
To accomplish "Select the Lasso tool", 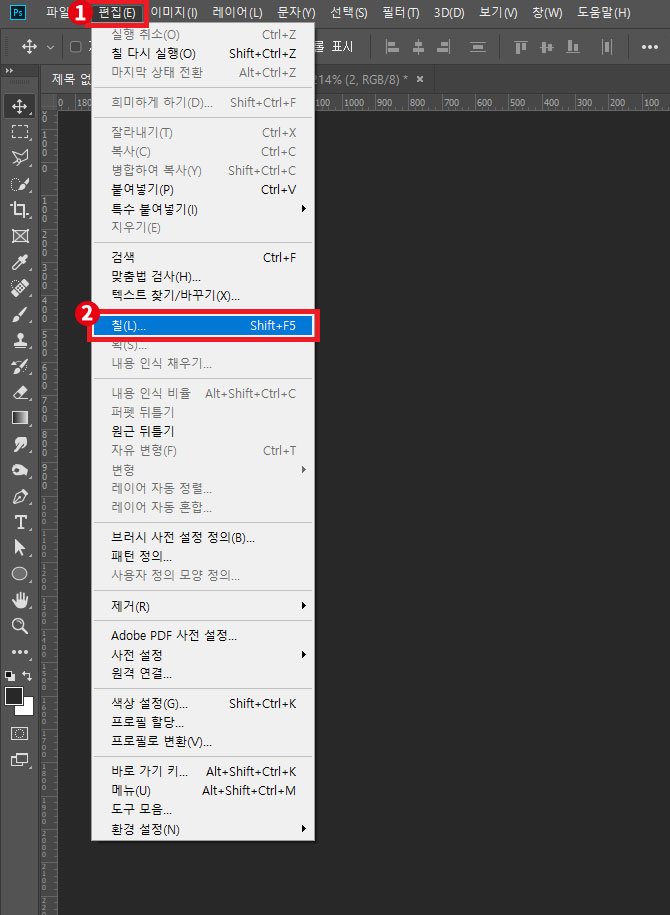I will pyautogui.click(x=19, y=157).
